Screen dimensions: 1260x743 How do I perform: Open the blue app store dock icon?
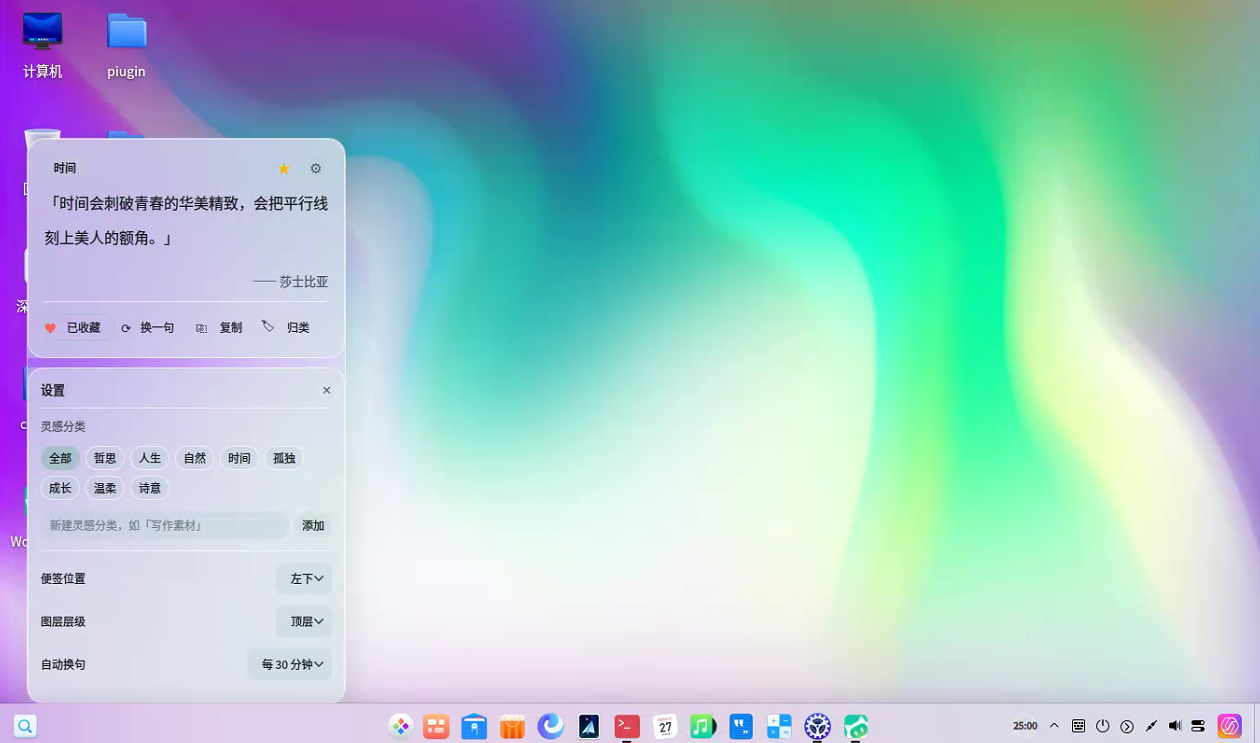pyautogui.click(x=474, y=727)
